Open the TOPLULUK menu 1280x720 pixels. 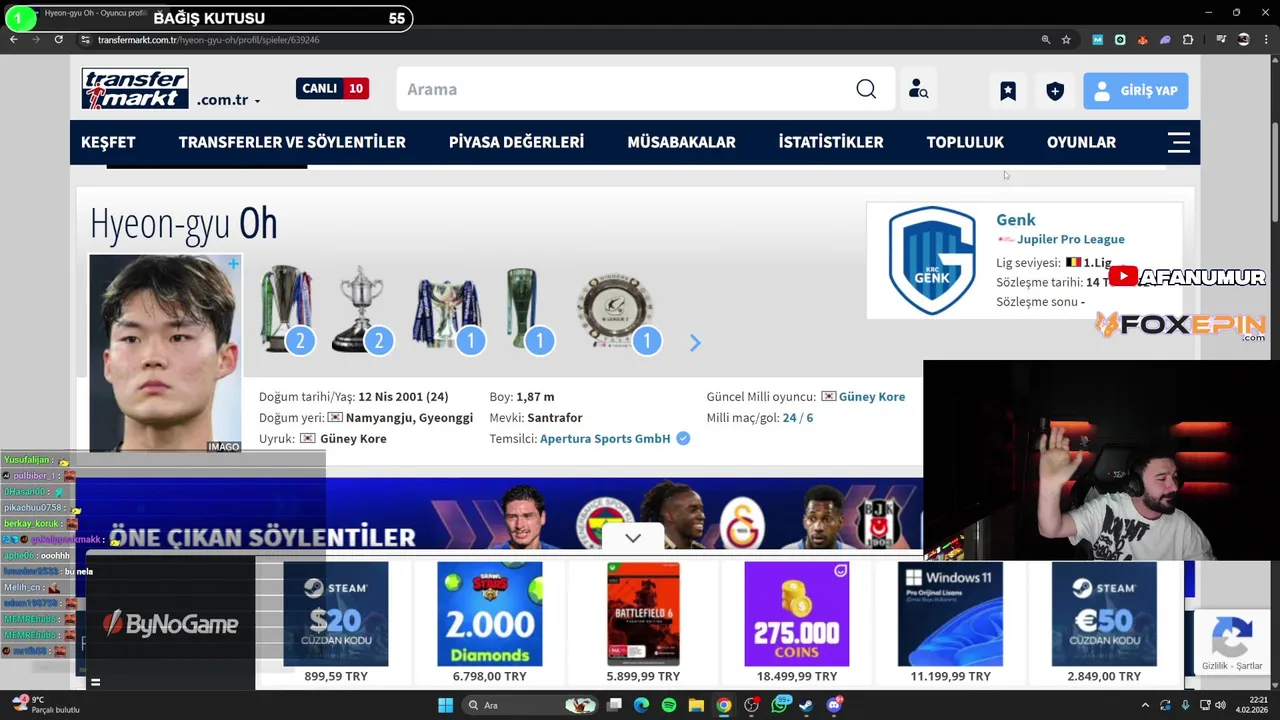coord(965,142)
